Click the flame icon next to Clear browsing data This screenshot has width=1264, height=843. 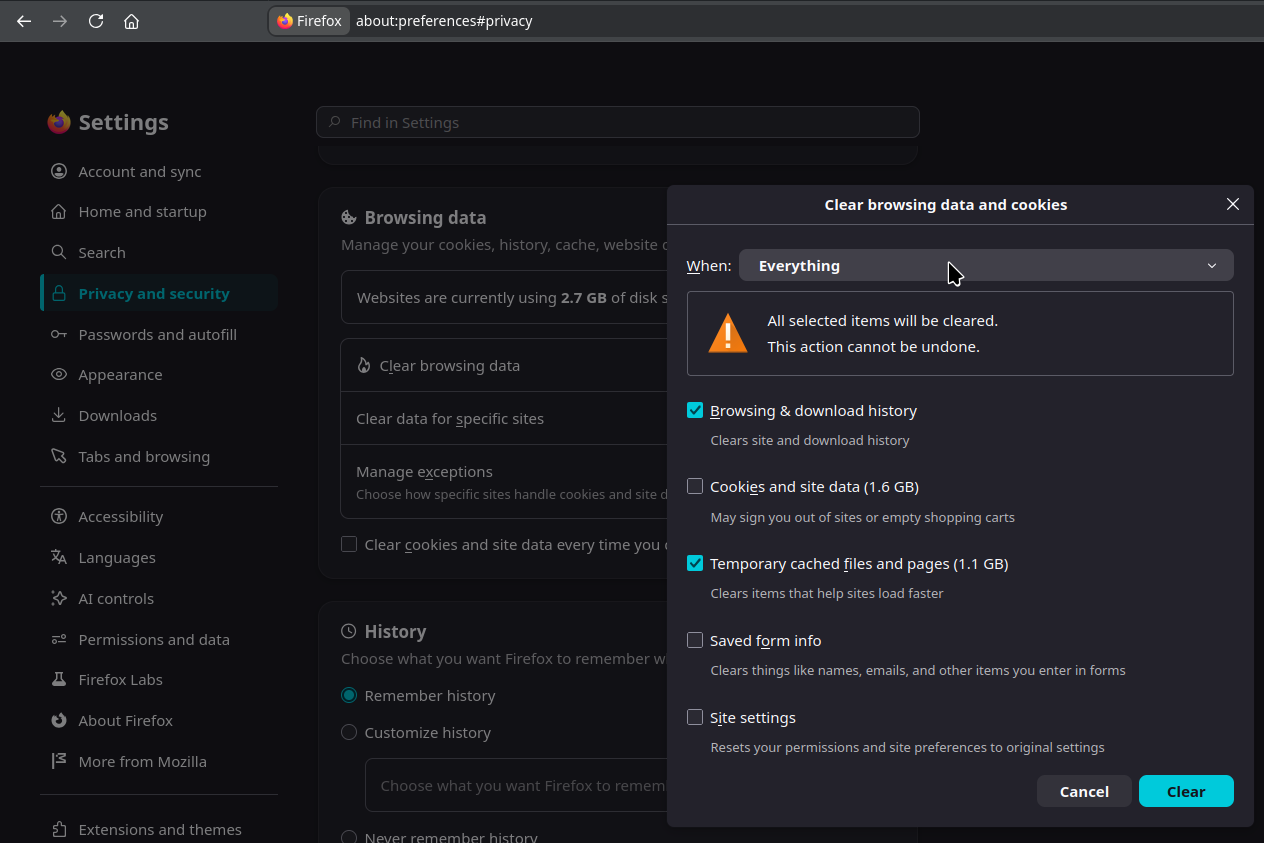364,366
